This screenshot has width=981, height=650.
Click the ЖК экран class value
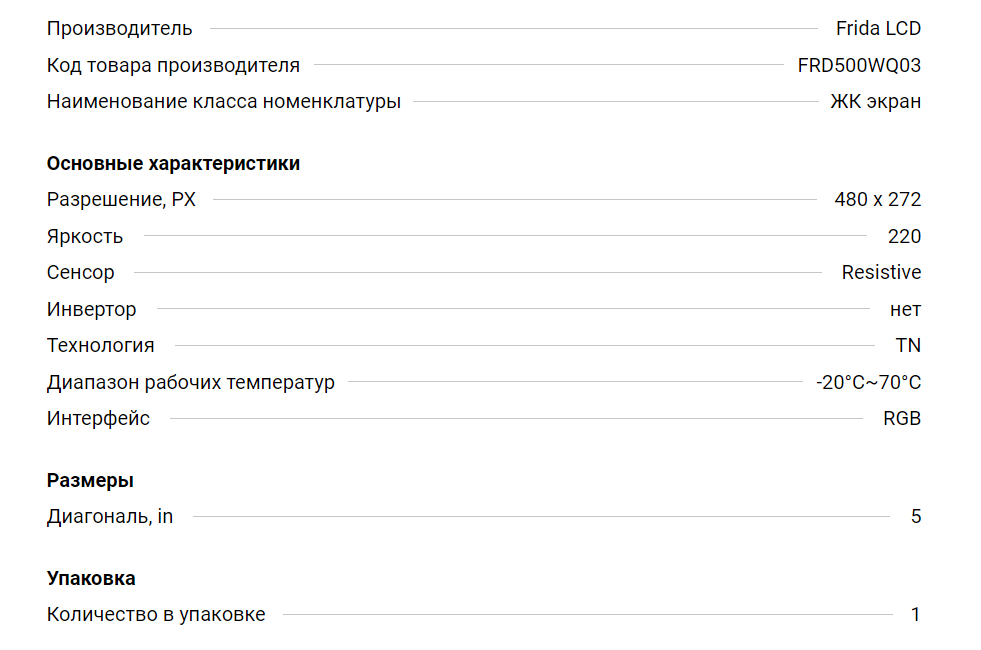pyautogui.click(x=875, y=102)
